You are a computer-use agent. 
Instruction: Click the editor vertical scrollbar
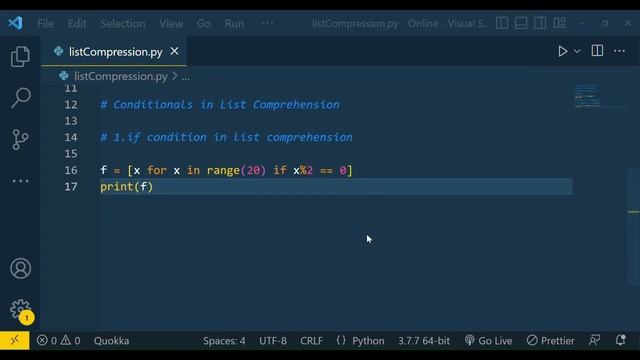633,227
